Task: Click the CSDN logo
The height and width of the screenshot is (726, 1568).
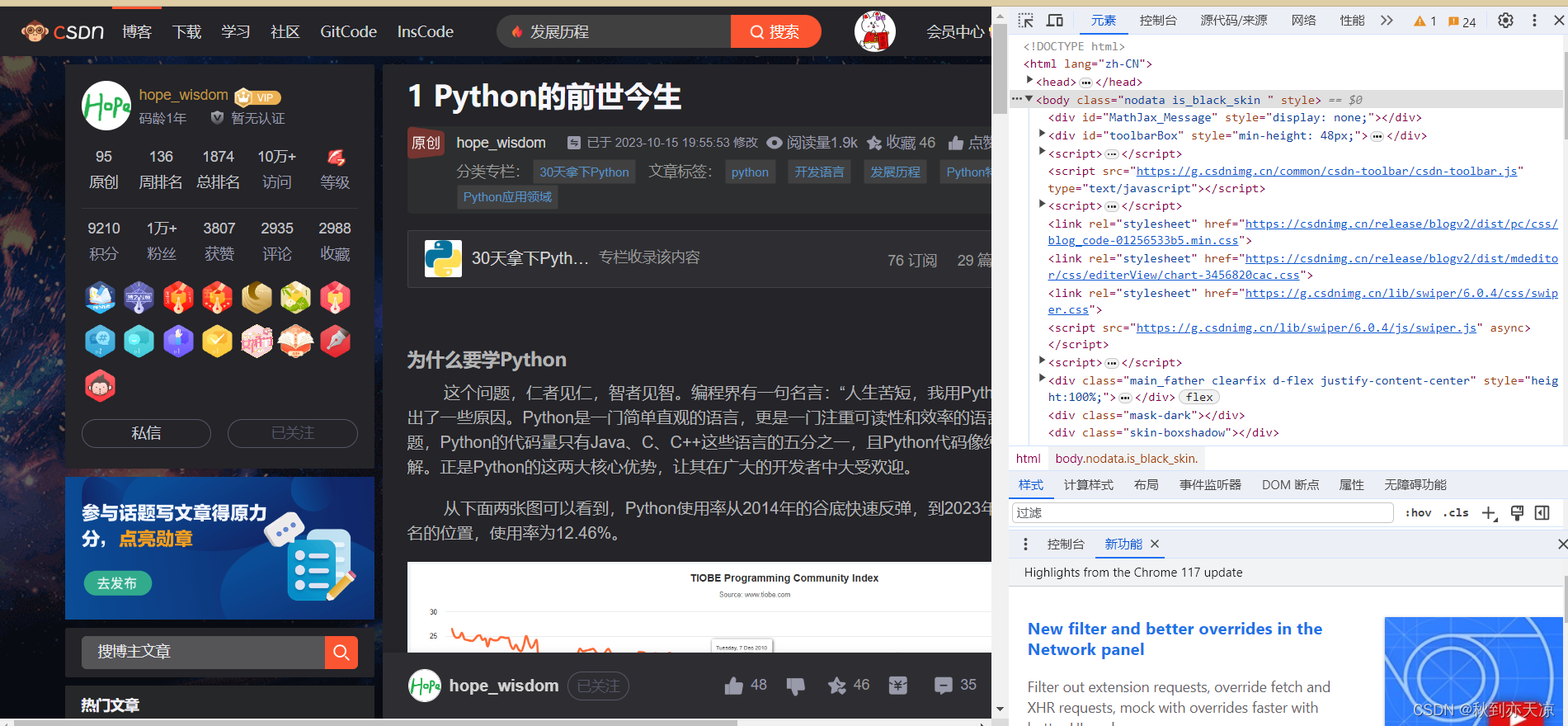Action: 63,32
